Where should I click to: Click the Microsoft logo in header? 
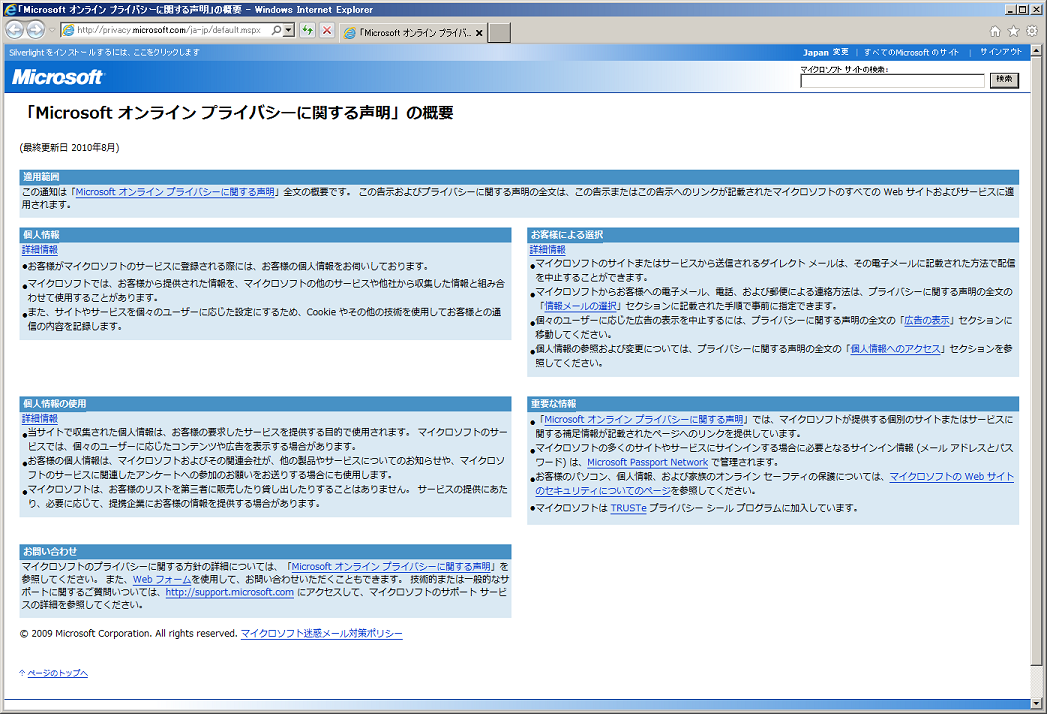pyautogui.click(x=57, y=77)
